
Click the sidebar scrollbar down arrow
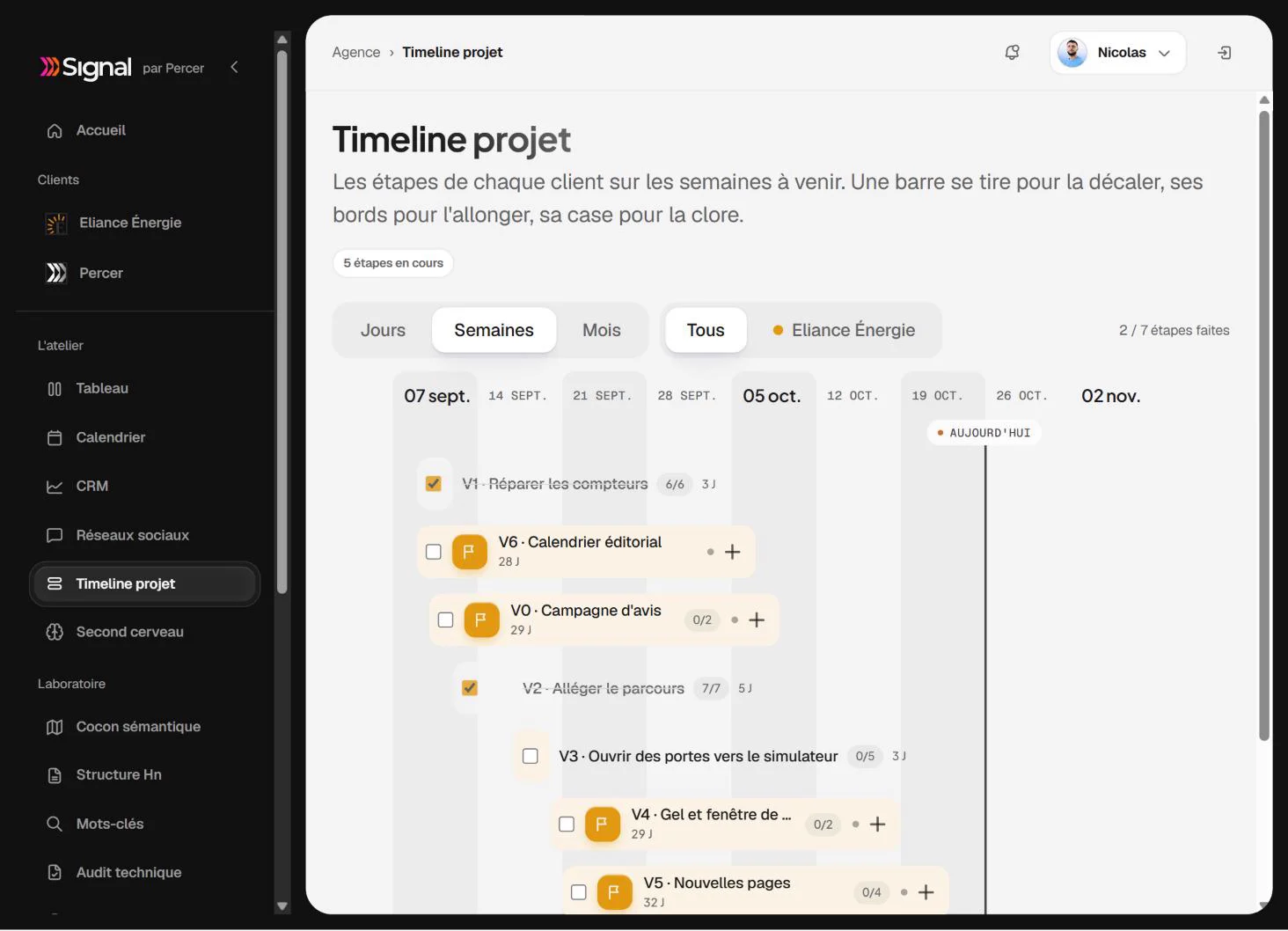pyautogui.click(x=282, y=905)
